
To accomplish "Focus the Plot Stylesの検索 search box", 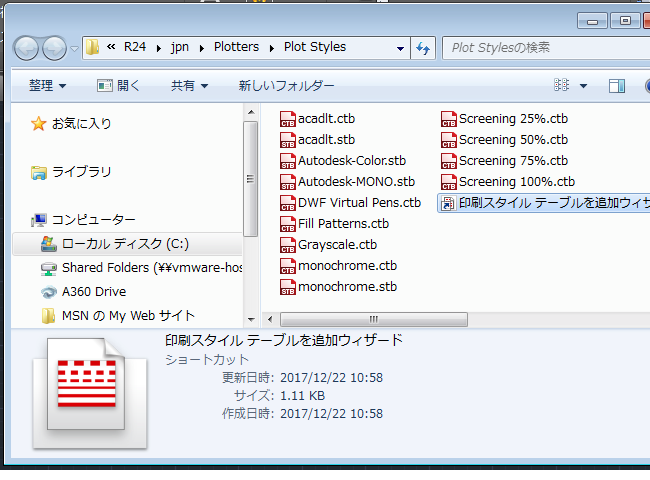I will coord(546,48).
